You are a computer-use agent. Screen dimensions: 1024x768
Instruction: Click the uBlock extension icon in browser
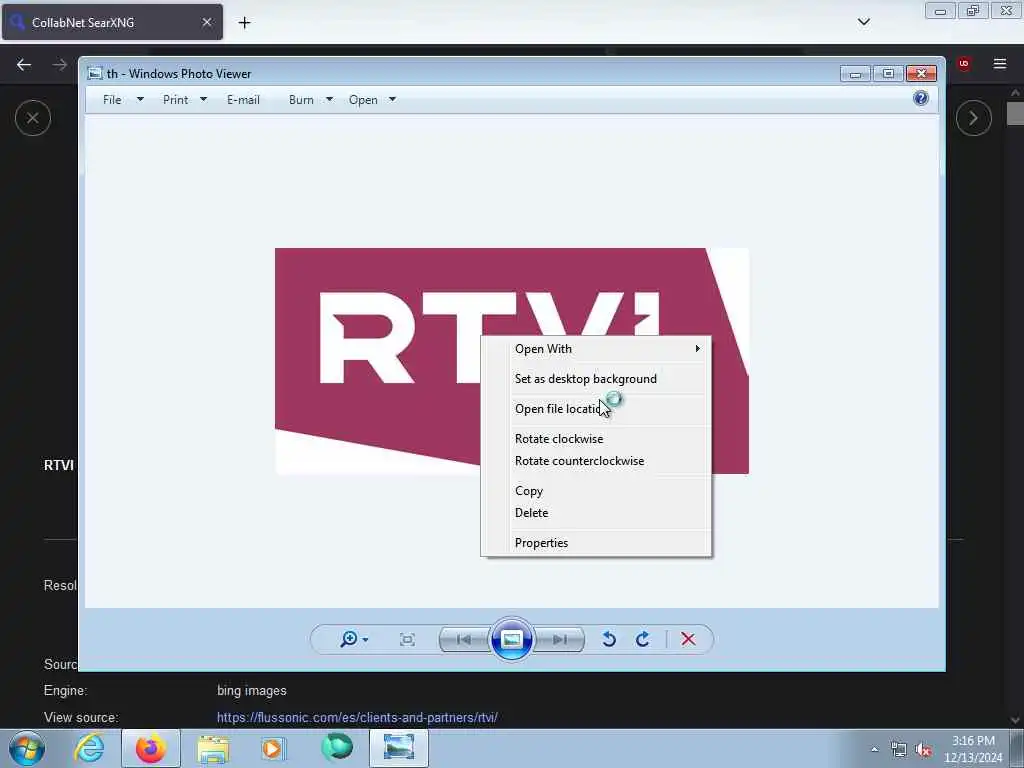point(963,63)
